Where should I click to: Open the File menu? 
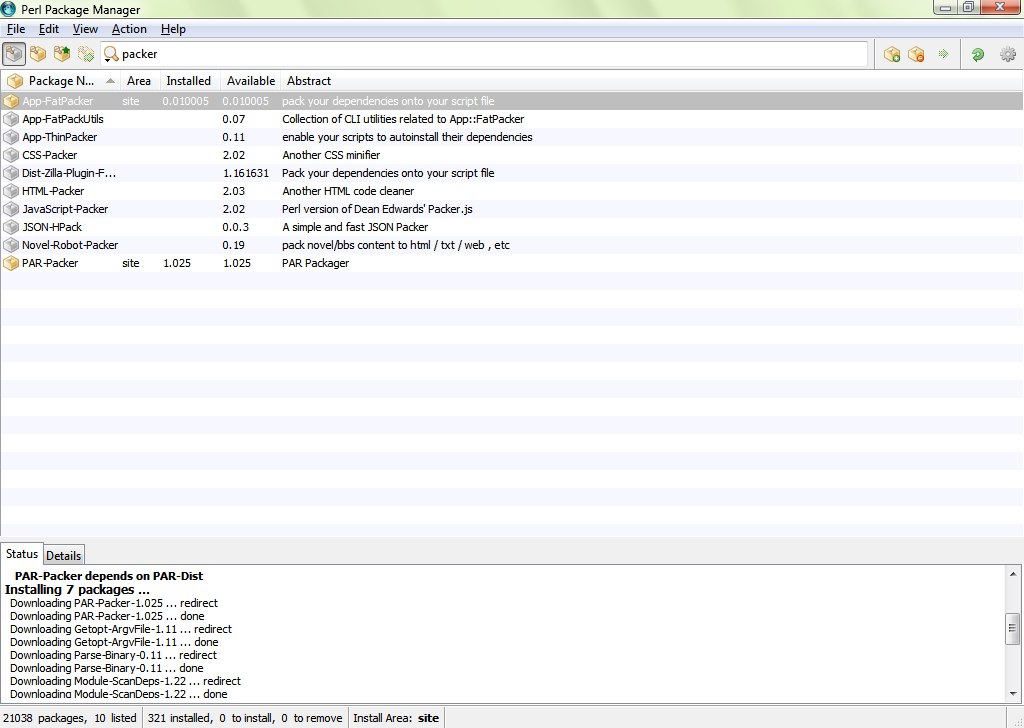point(16,29)
